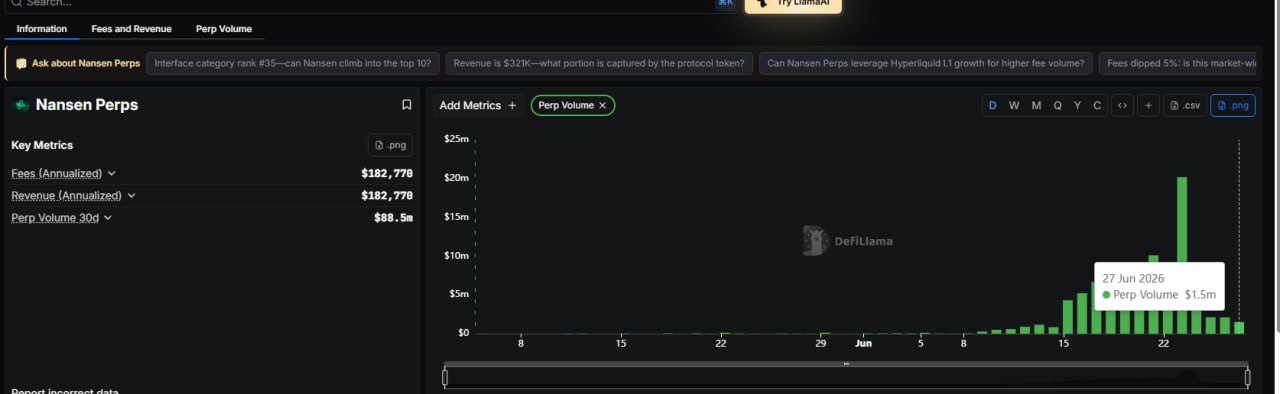Open the Add Metrics menu
This screenshot has width=1280, height=394.
coord(478,105)
